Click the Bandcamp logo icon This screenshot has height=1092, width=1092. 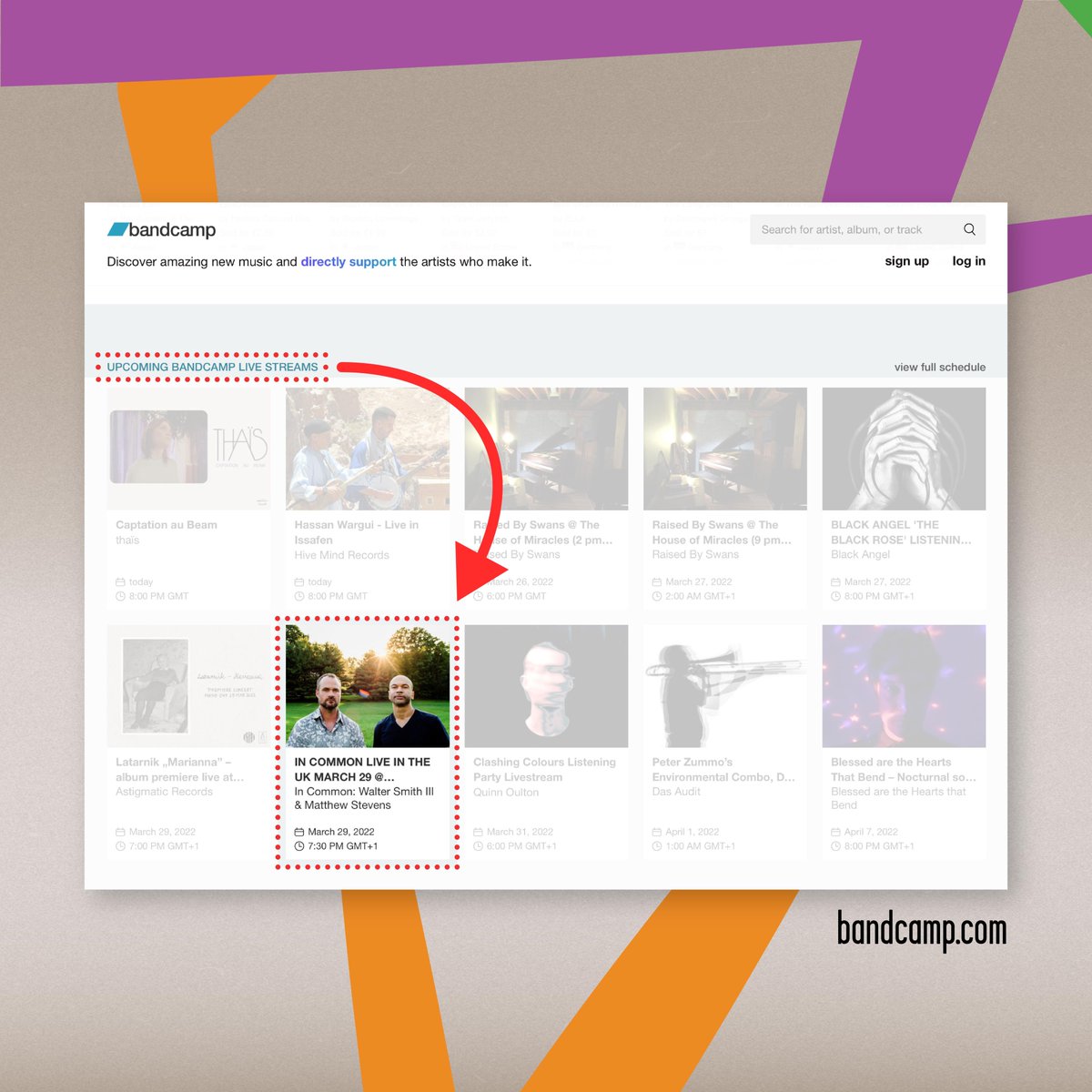119,230
